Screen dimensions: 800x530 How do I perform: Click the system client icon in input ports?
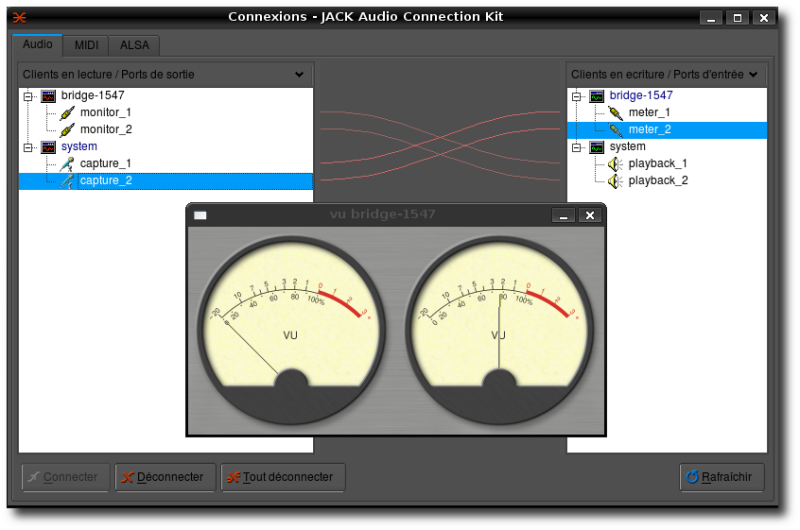pyautogui.click(x=596, y=147)
